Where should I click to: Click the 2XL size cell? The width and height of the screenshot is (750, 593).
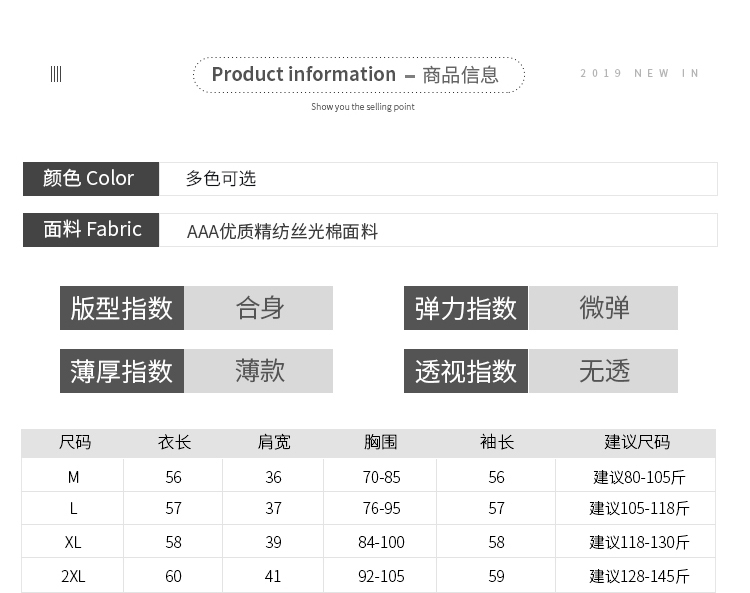[73, 576]
